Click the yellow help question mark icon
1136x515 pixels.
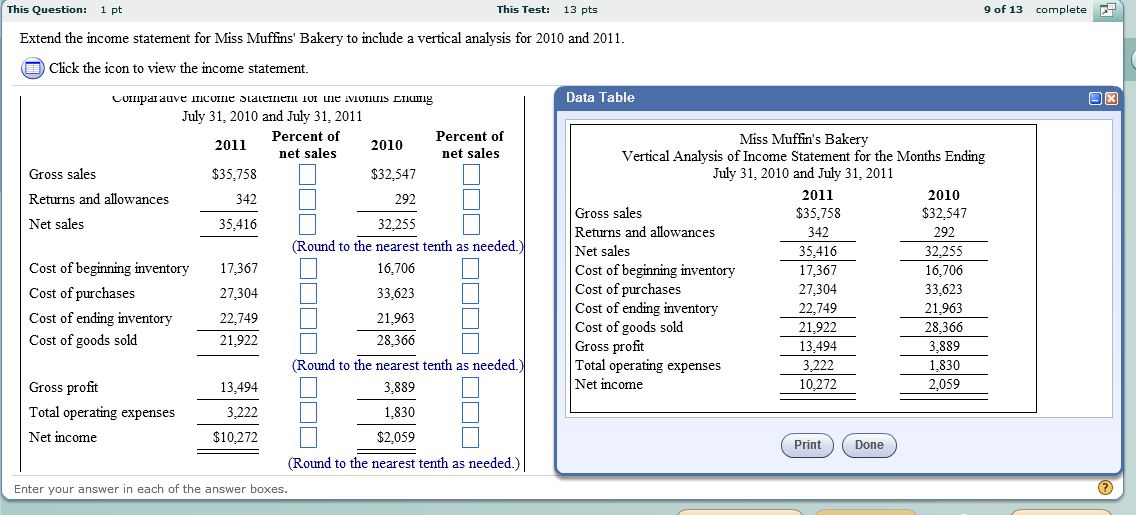coord(1105,487)
